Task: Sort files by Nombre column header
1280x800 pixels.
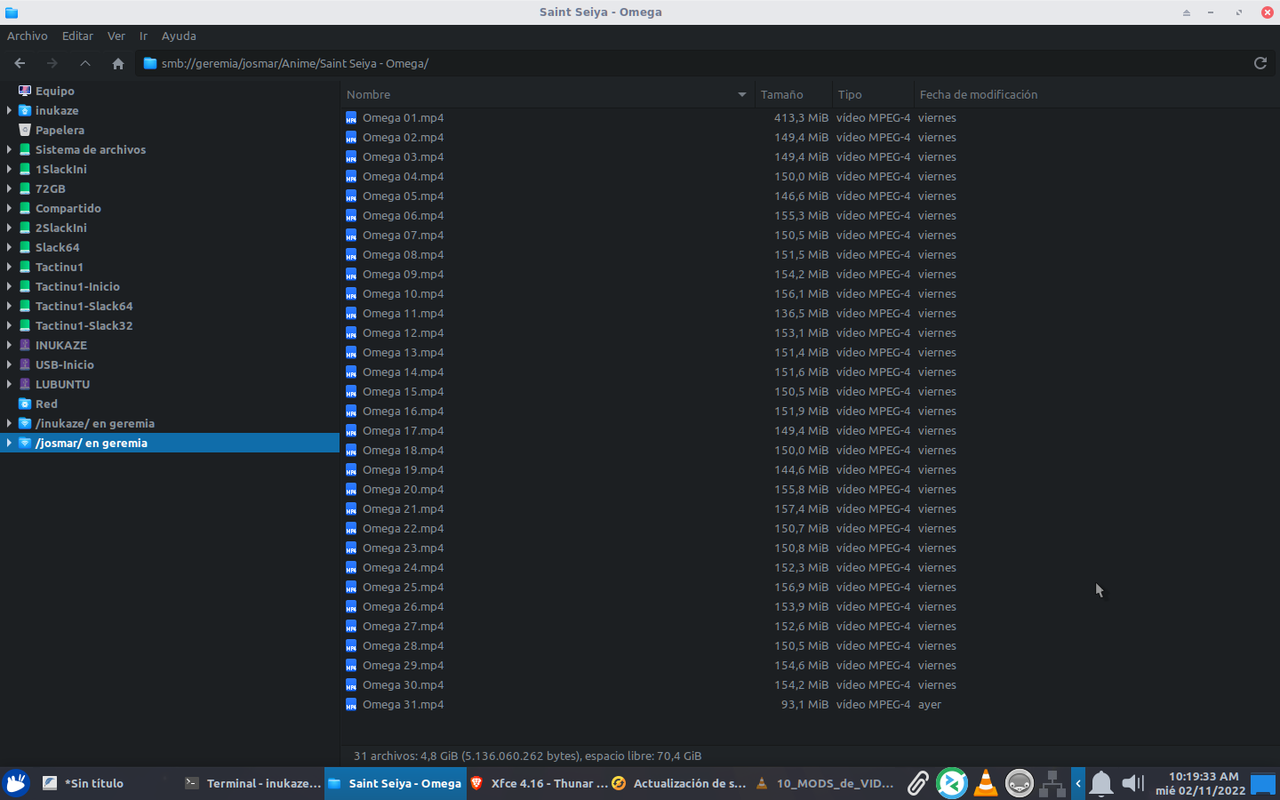Action: pyautogui.click(x=547, y=95)
